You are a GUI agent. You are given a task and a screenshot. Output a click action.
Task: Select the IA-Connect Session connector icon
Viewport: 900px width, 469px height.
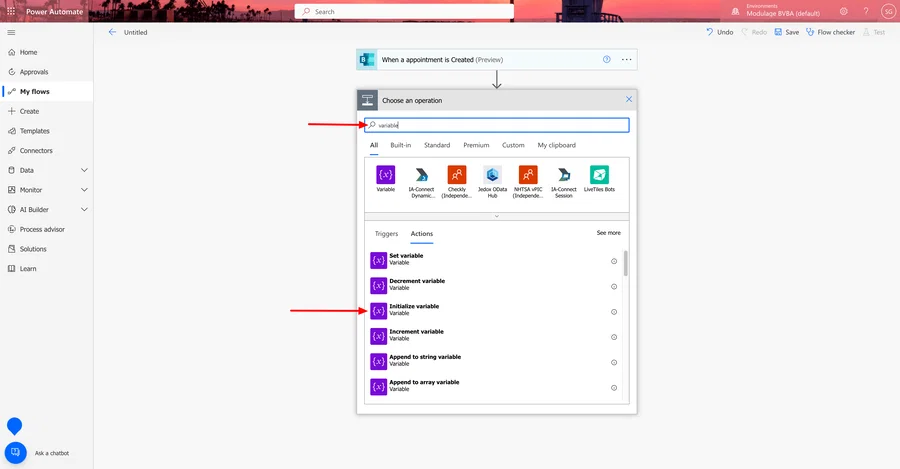click(x=564, y=175)
